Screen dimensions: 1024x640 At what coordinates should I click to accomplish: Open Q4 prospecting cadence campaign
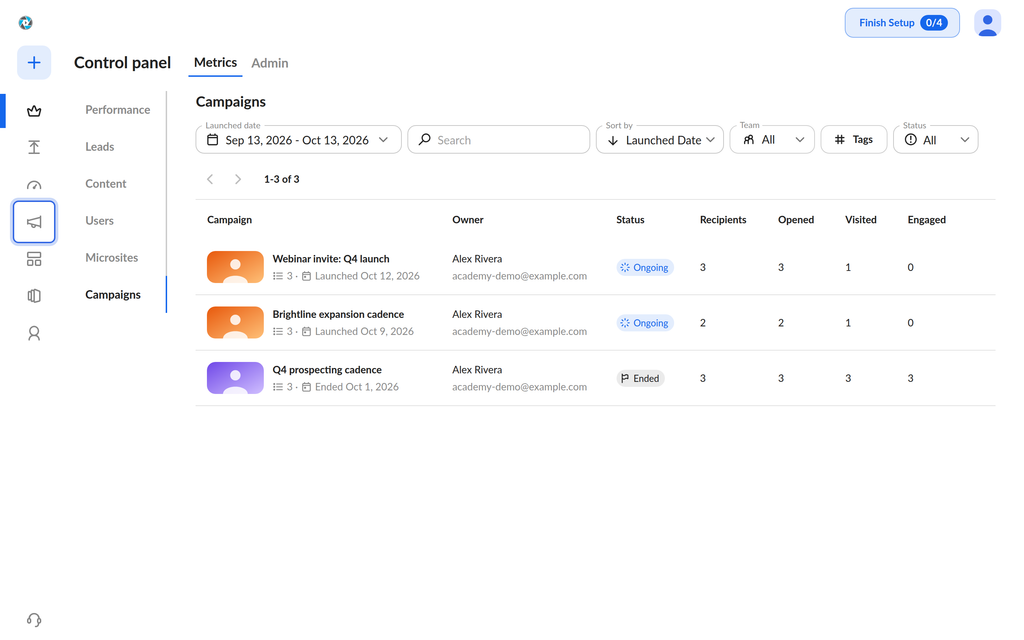pyautogui.click(x=327, y=370)
